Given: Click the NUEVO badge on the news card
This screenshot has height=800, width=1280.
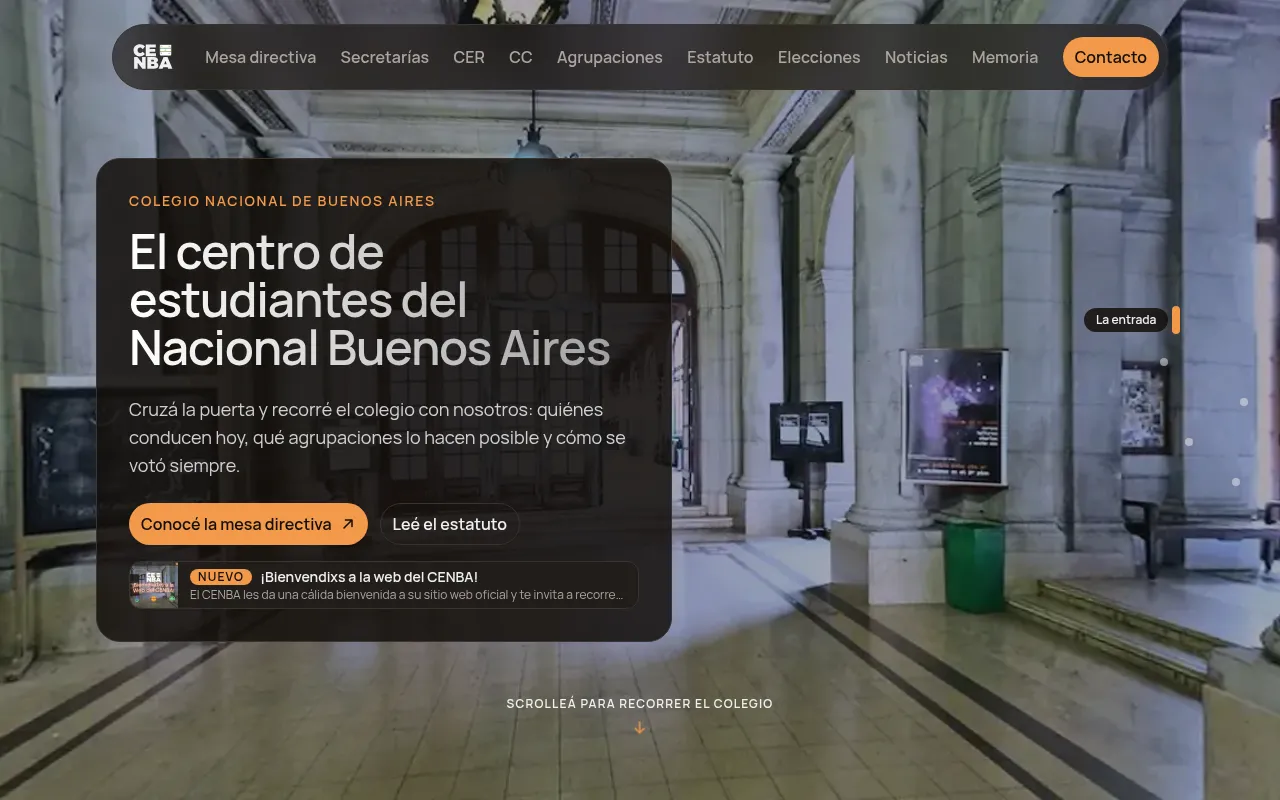Looking at the screenshot, I should point(221,577).
